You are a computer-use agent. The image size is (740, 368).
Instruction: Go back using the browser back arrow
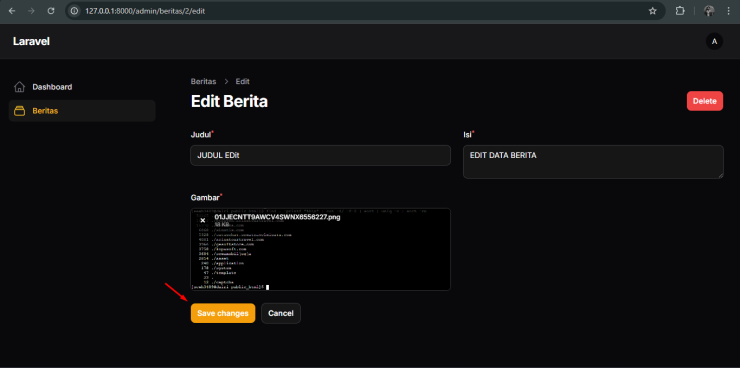coord(12,11)
